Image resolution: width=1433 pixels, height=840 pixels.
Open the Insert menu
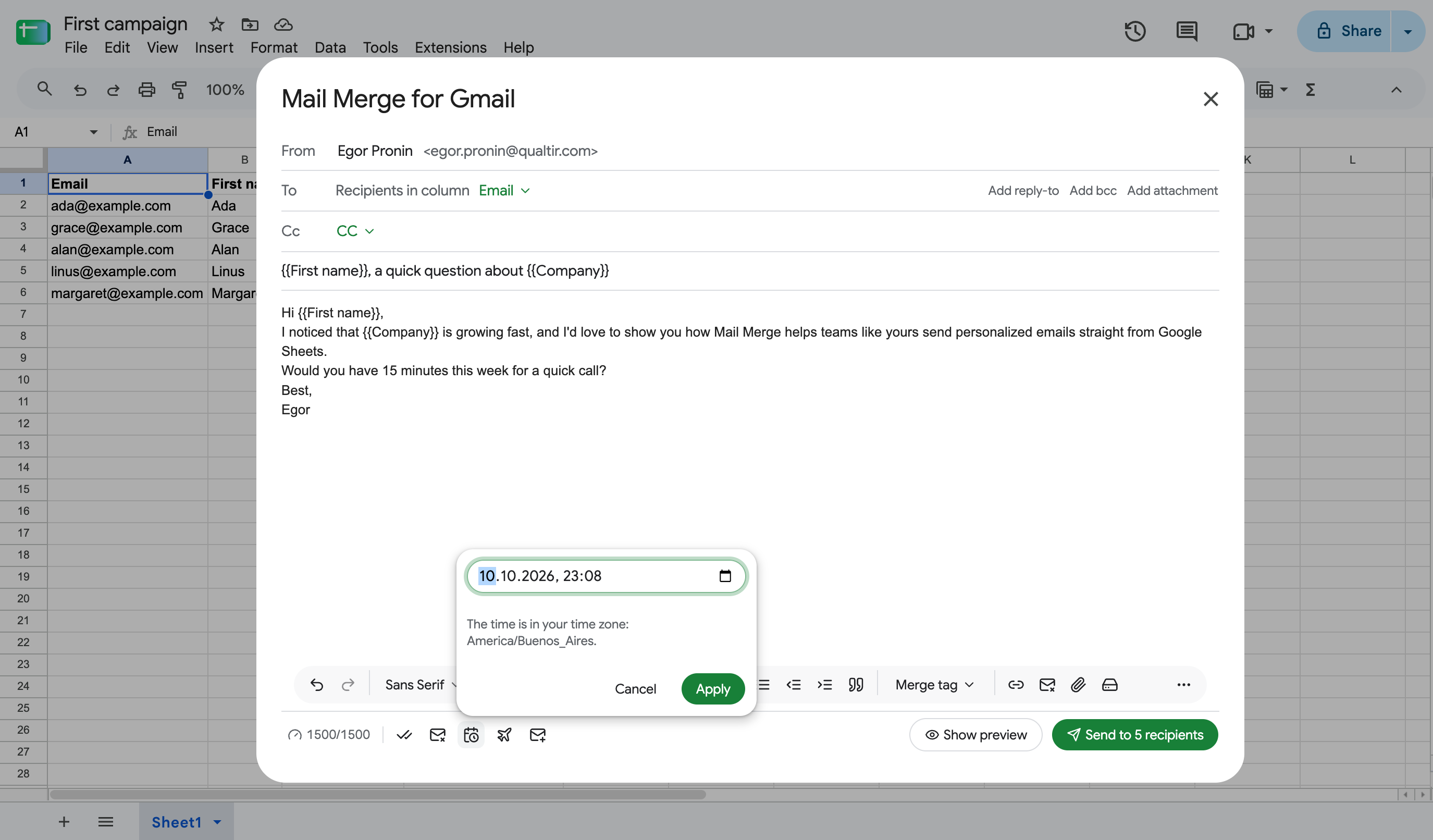click(214, 47)
